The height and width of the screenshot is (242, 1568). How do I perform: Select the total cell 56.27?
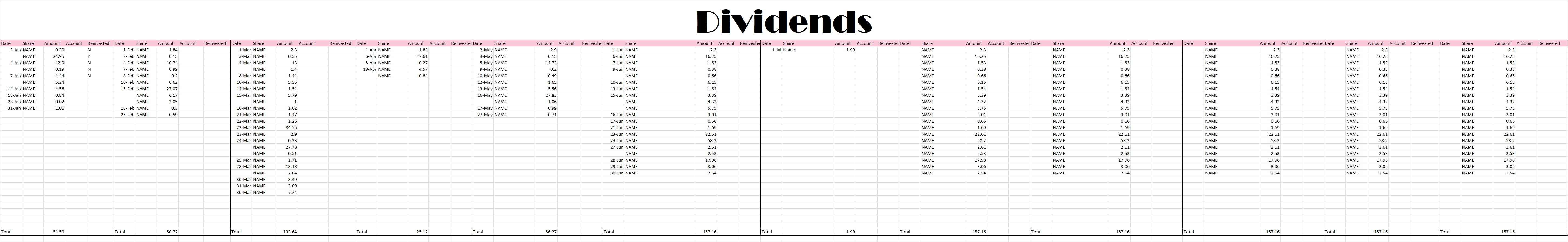click(x=547, y=232)
